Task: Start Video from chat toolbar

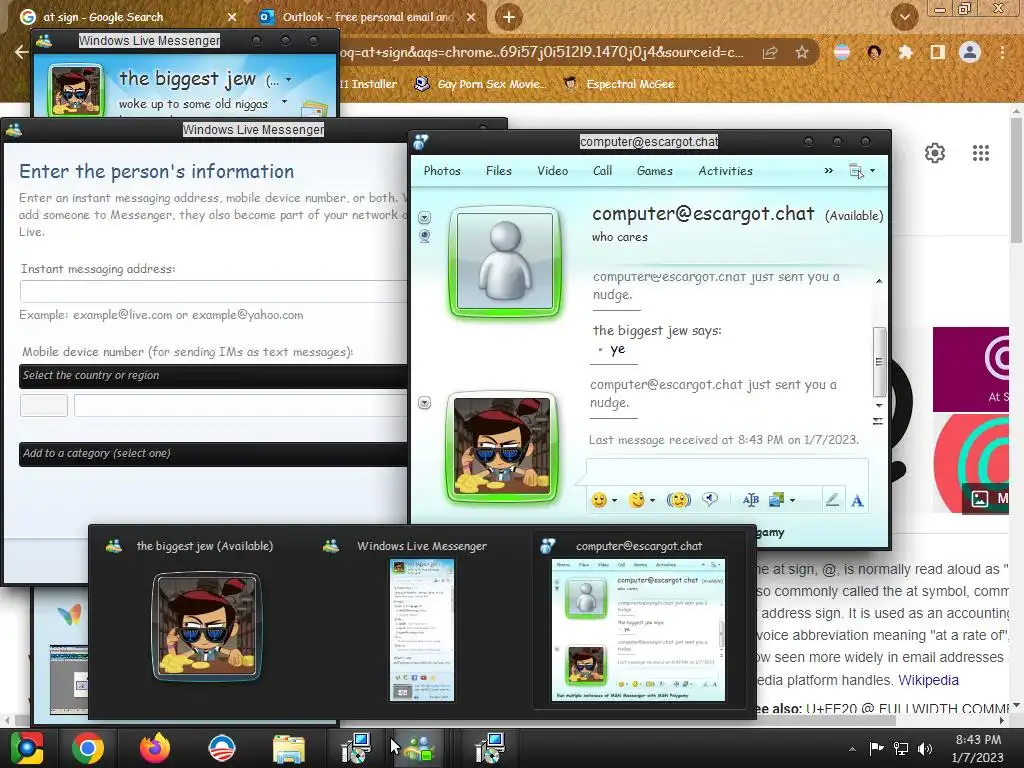Action: [552, 171]
